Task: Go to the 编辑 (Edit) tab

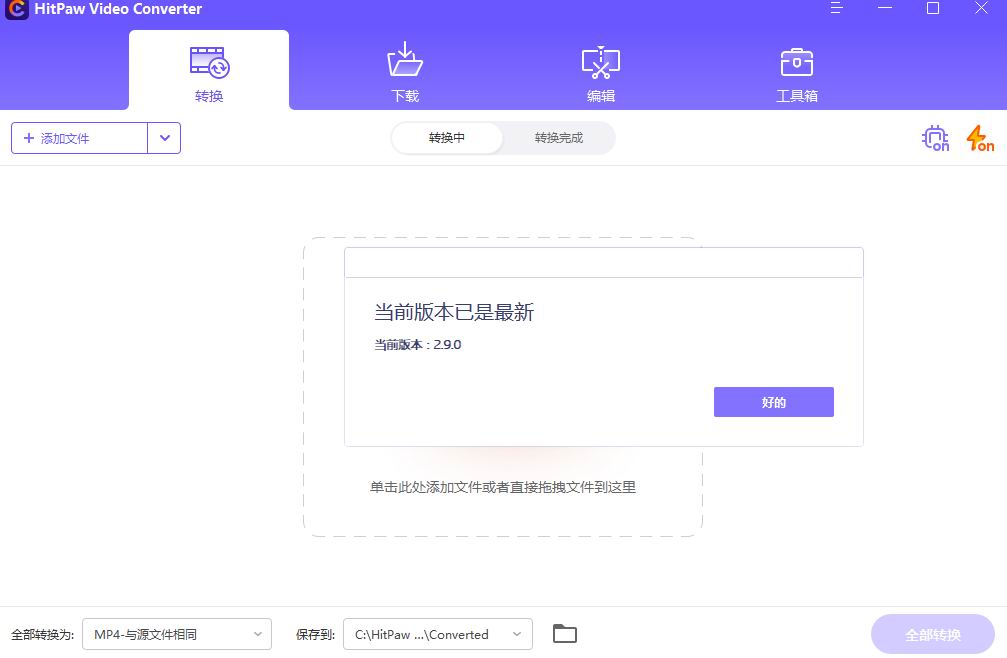Action: point(600,71)
